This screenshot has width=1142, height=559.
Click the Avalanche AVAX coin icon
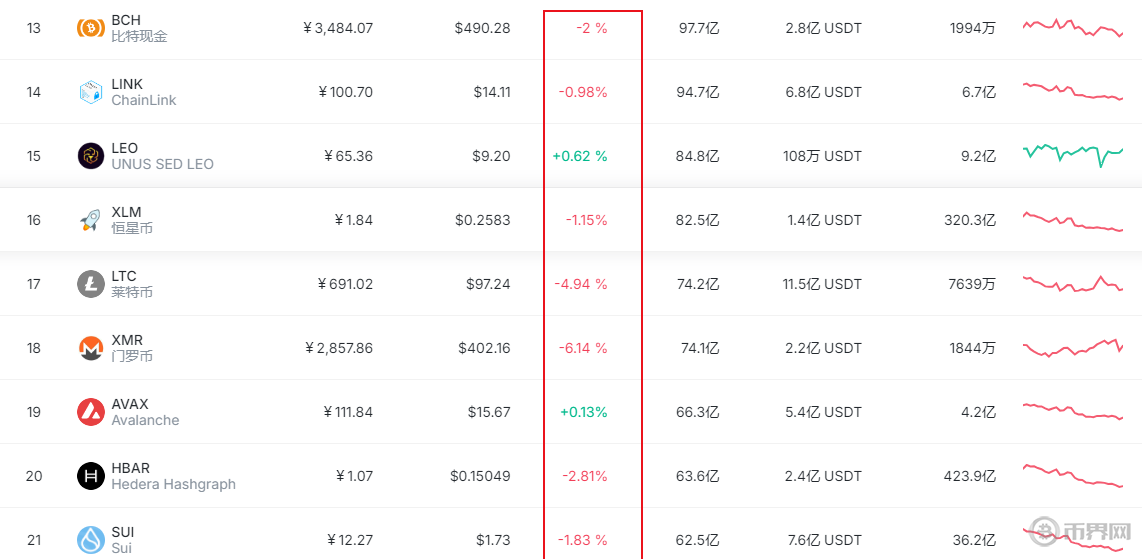[x=91, y=412]
